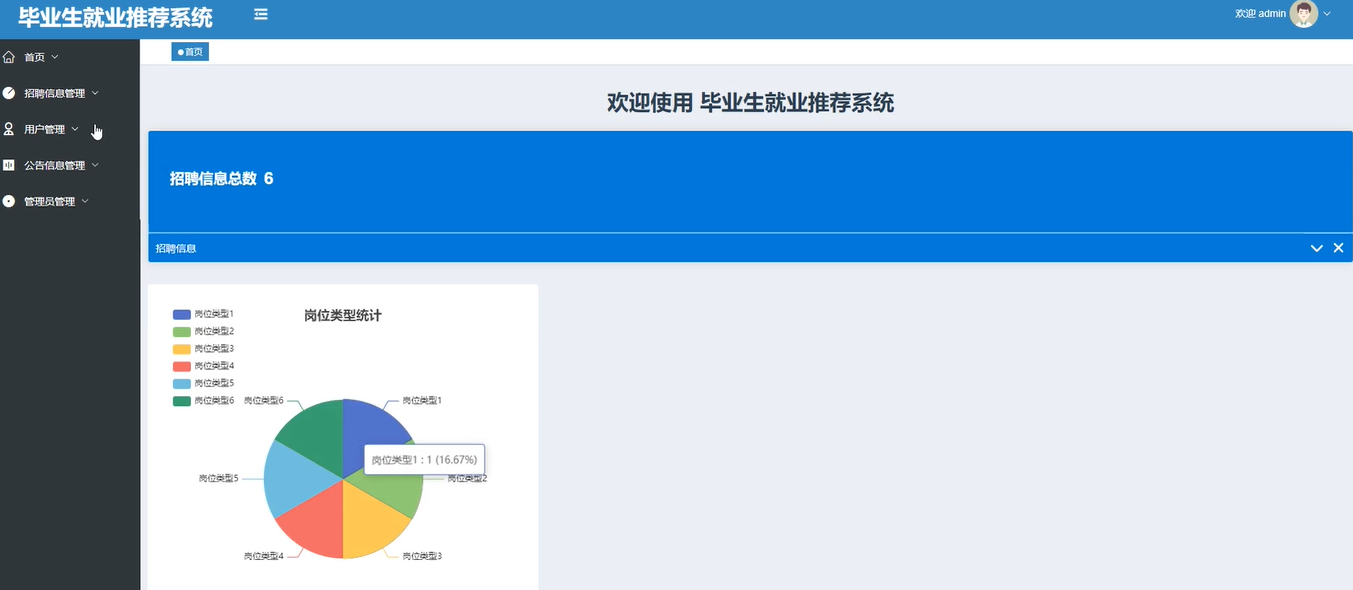Open the admin user dropdown arrow
Screen dimensions: 1353x590
point(1327,14)
